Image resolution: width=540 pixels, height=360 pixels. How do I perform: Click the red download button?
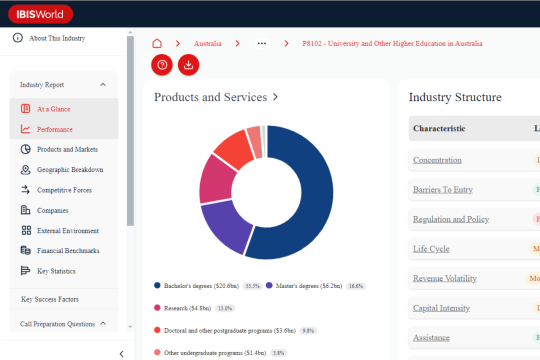pyautogui.click(x=188, y=64)
